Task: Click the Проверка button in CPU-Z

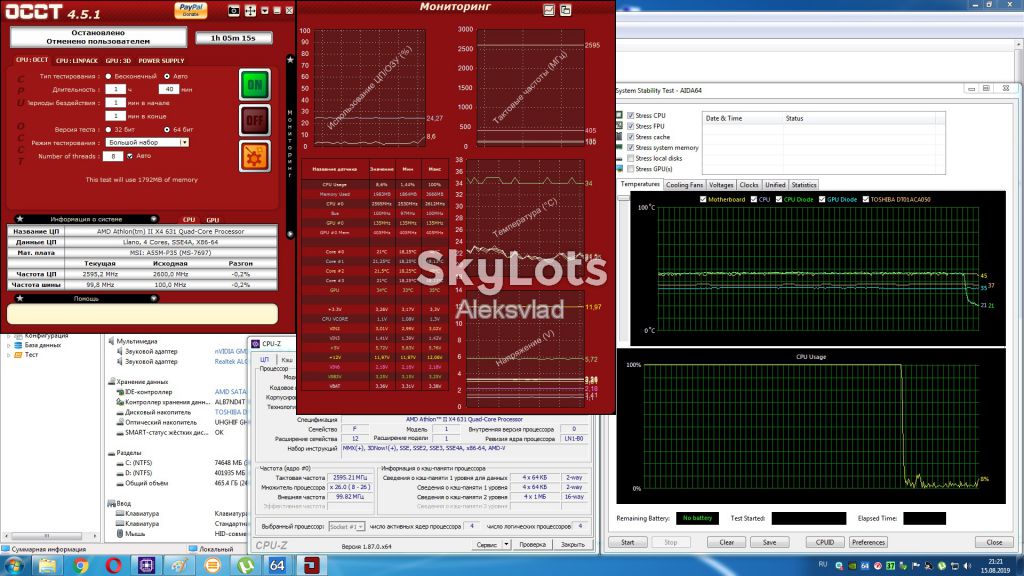Action: (x=532, y=545)
